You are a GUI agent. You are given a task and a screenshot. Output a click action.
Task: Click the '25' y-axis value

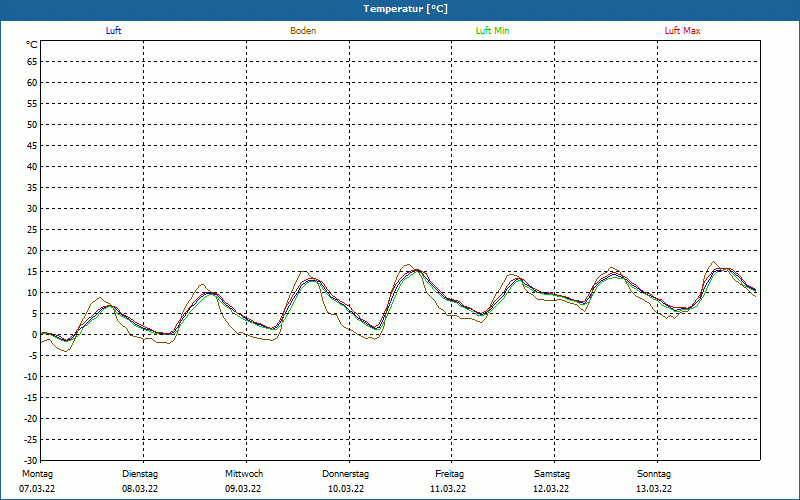[x=32, y=230]
